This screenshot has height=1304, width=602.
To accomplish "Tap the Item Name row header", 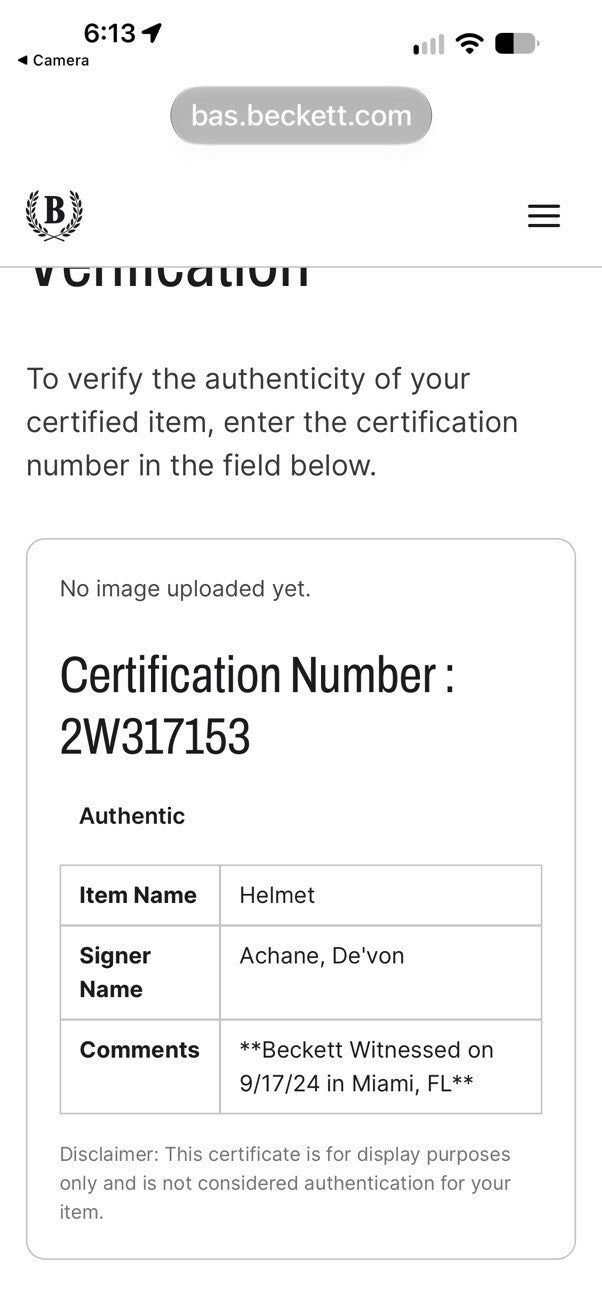I will (140, 895).
